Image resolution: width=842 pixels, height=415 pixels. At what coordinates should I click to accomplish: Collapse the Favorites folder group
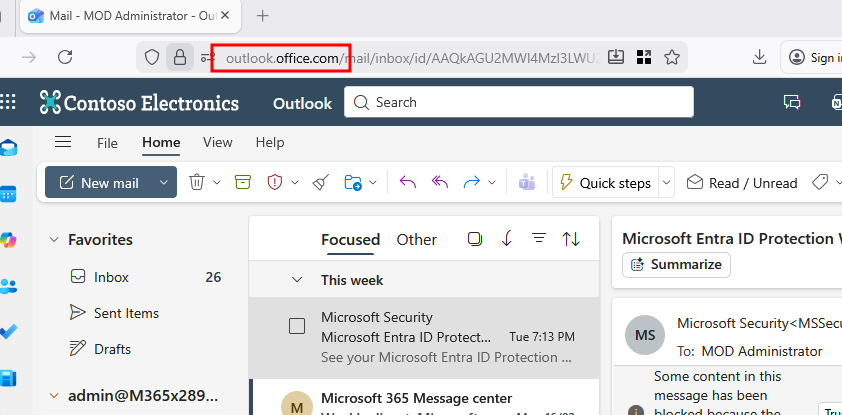tap(53, 240)
